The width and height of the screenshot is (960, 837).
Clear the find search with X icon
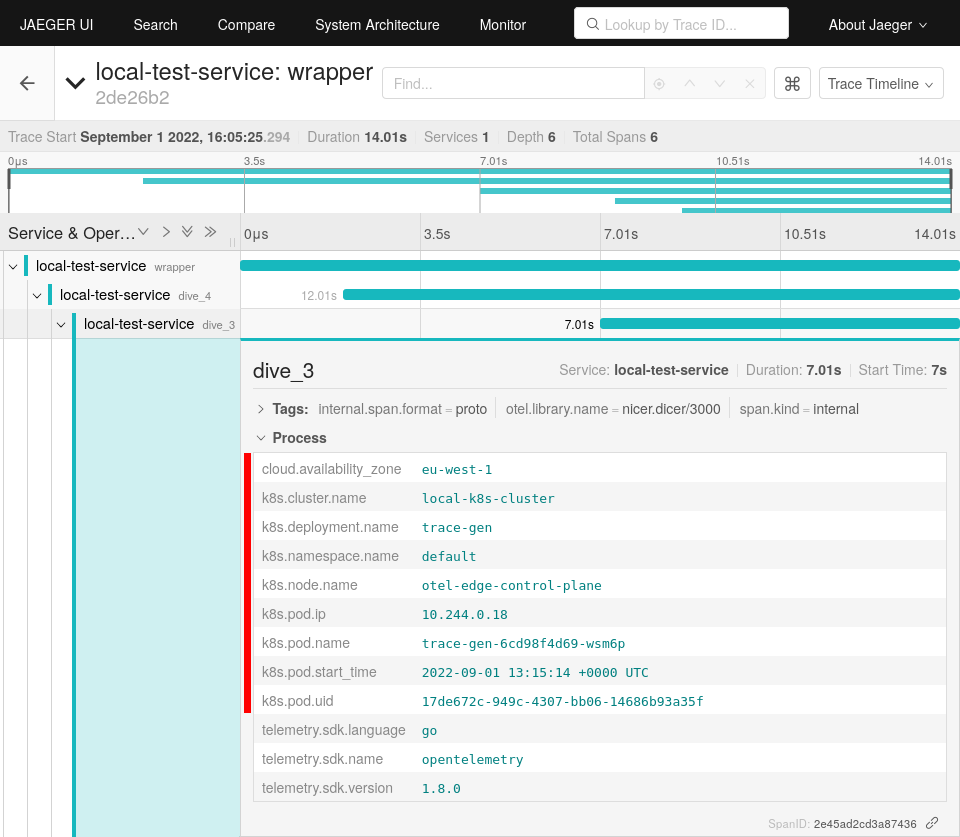pos(750,84)
